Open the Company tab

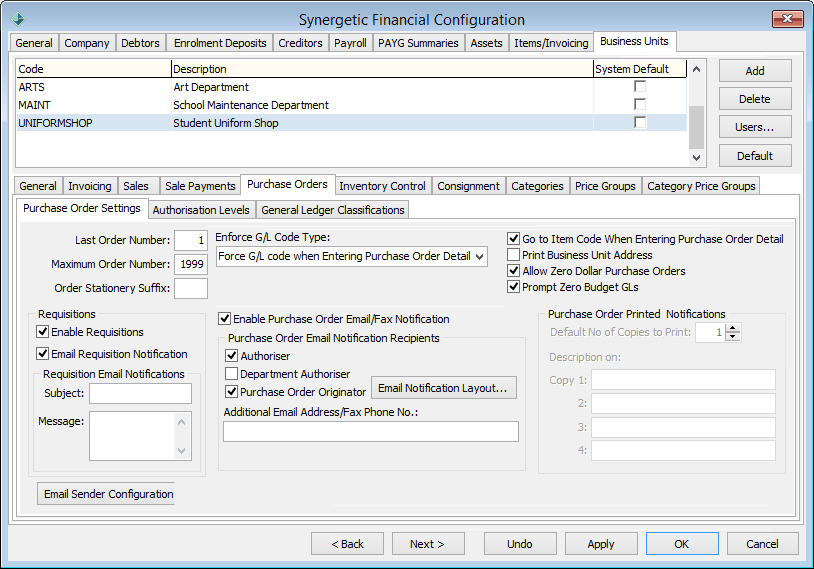click(x=87, y=43)
